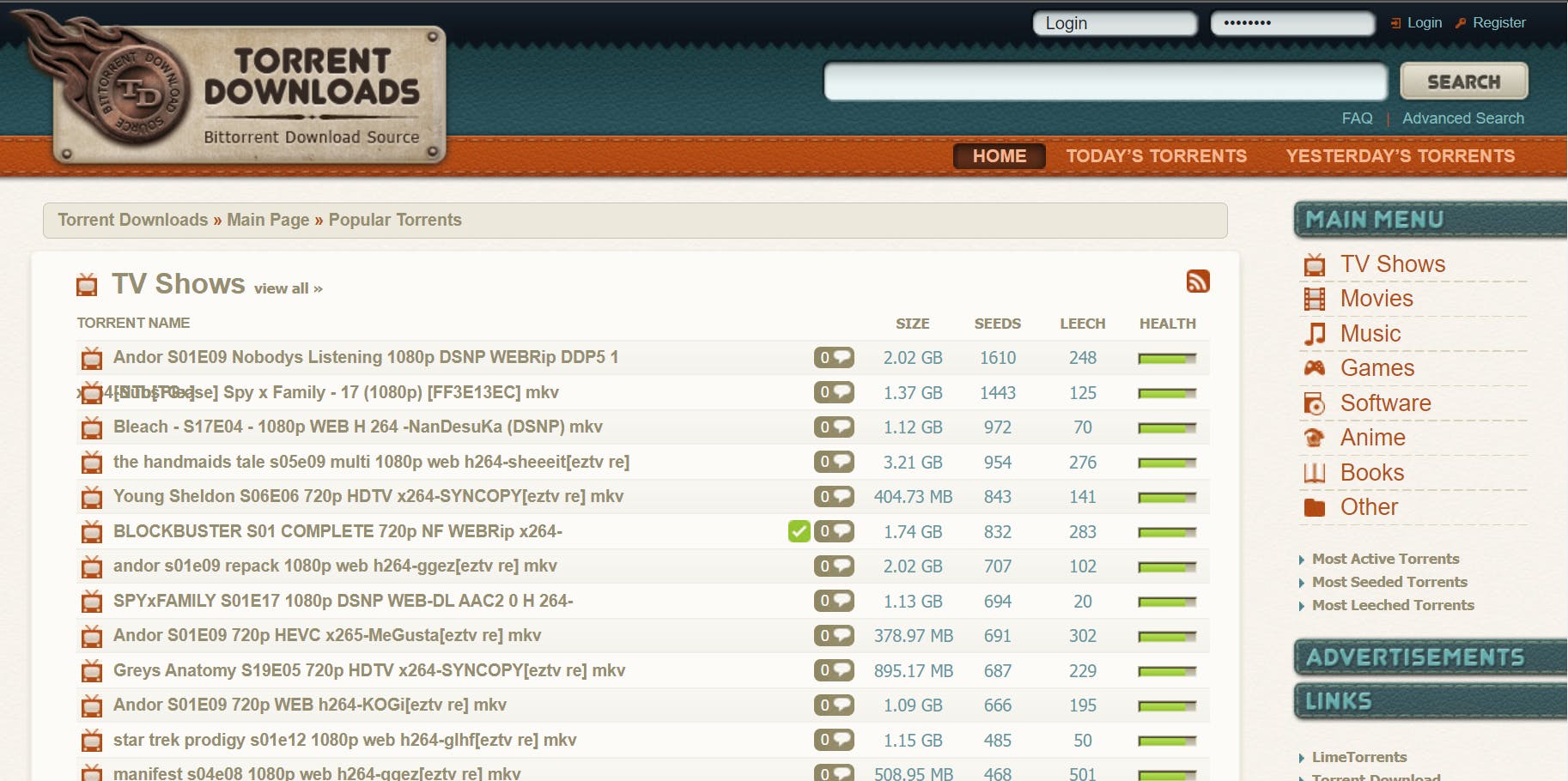The height and width of the screenshot is (781, 1568).
Task: Click the Login username field
Action: (x=1115, y=23)
